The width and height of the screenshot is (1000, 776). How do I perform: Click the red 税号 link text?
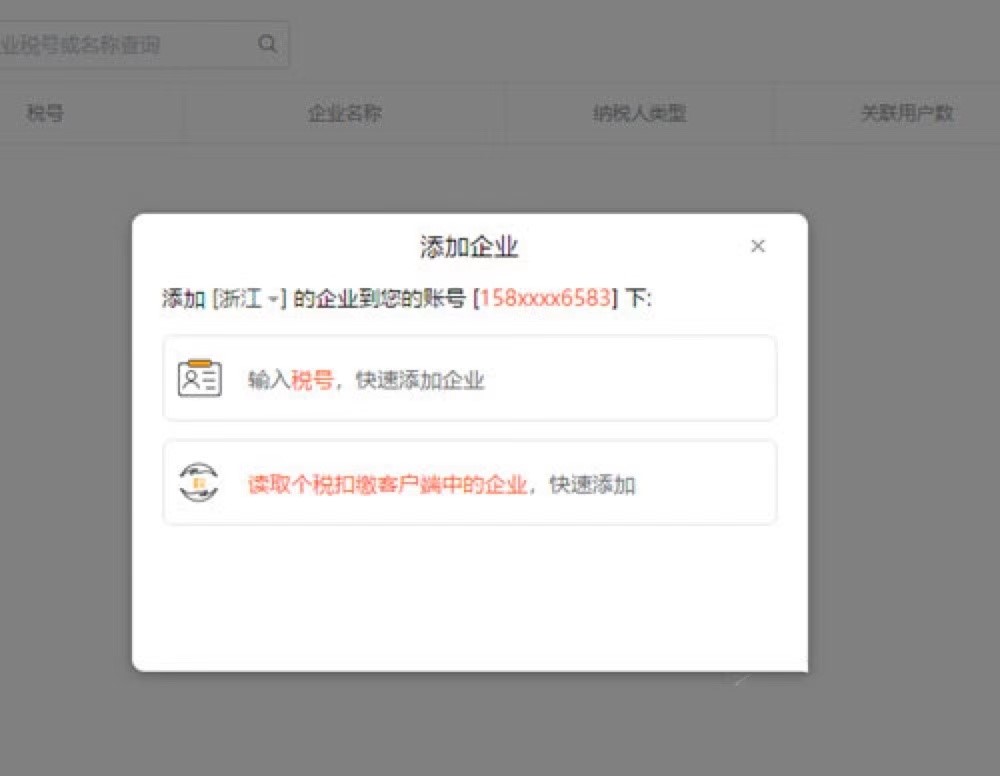pyautogui.click(x=312, y=380)
